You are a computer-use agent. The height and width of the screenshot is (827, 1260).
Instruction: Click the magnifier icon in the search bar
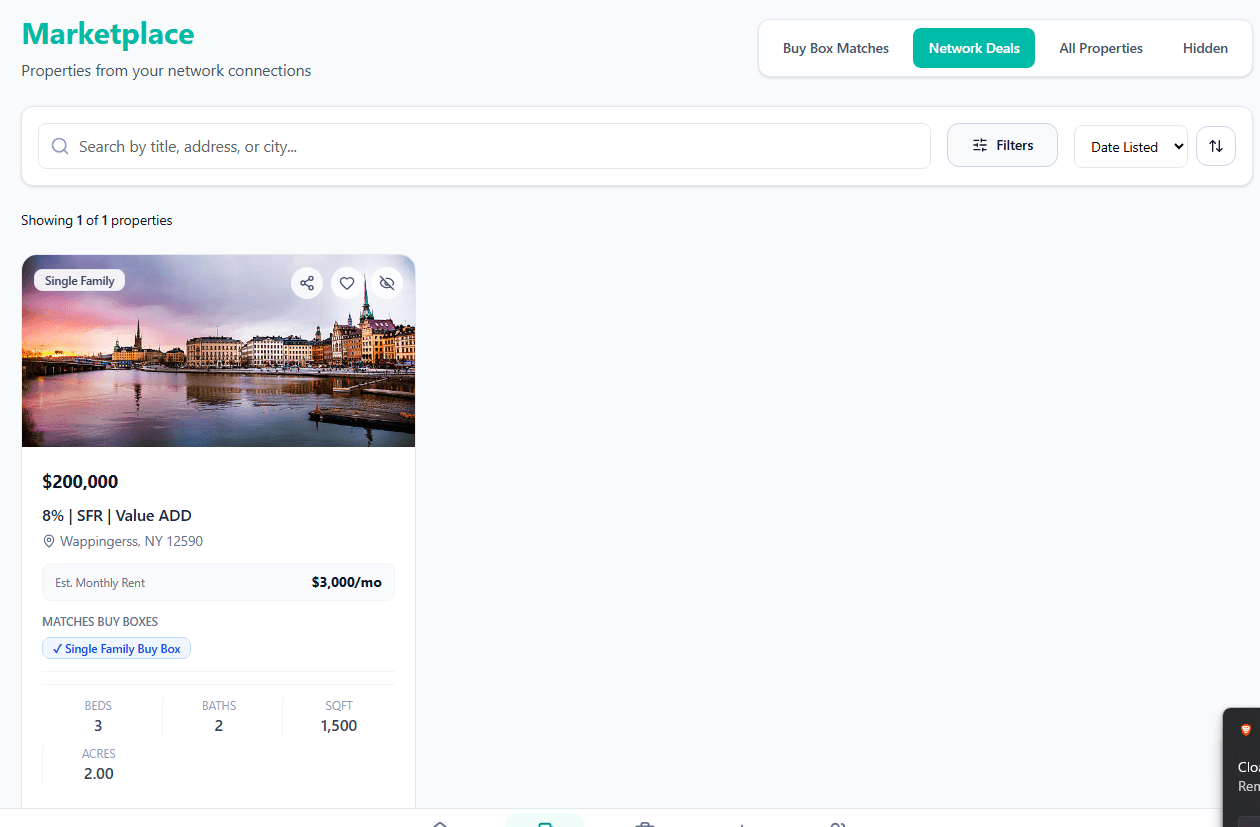pos(60,146)
